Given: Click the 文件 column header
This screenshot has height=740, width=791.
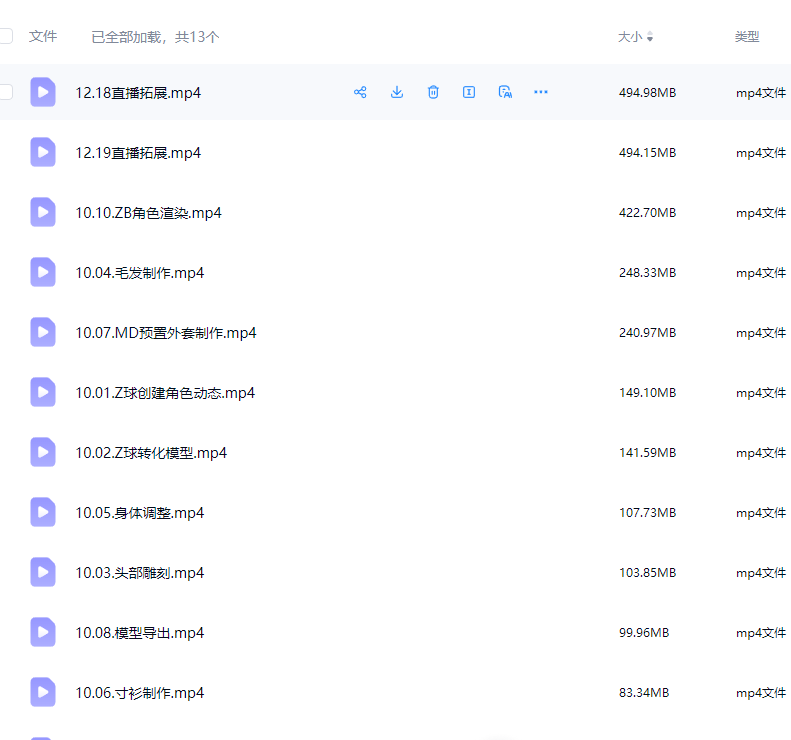Looking at the screenshot, I should click(x=43, y=36).
